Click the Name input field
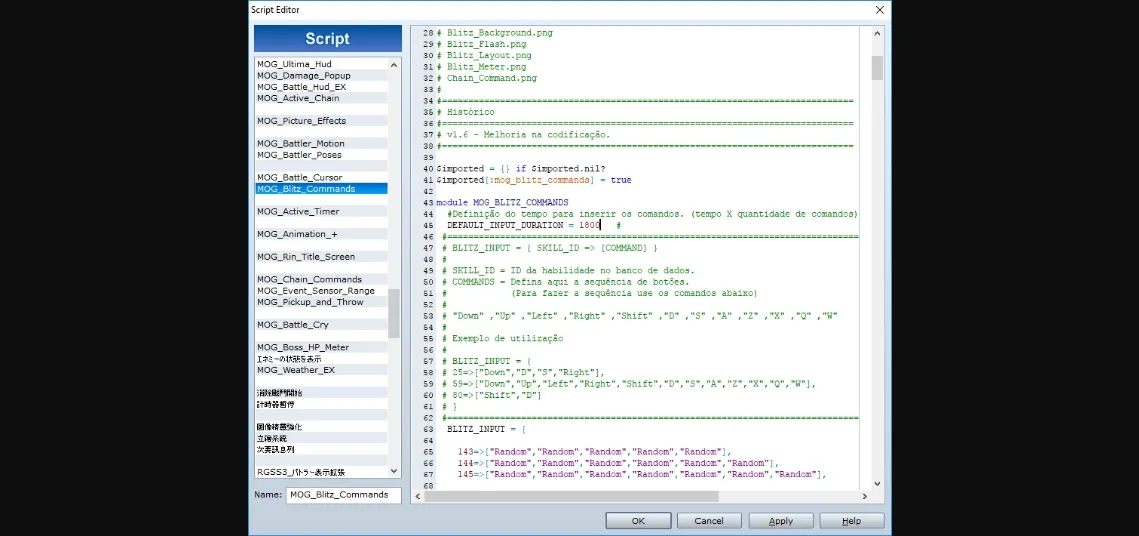The image size is (1139, 536). [x=343, y=495]
